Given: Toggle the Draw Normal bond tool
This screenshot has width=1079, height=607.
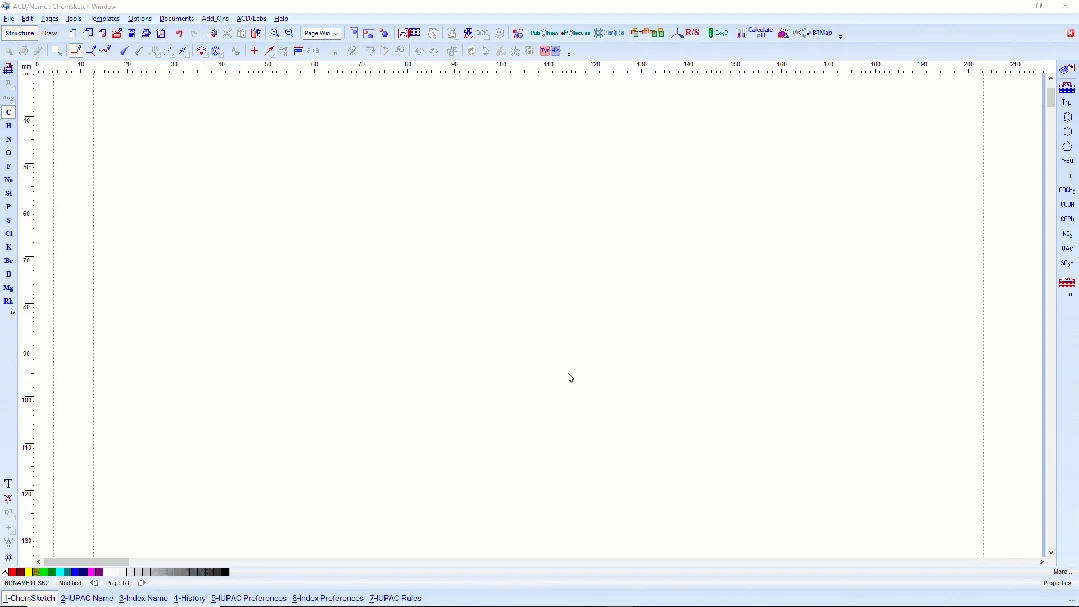Looking at the screenshot, I should point(76,51).
